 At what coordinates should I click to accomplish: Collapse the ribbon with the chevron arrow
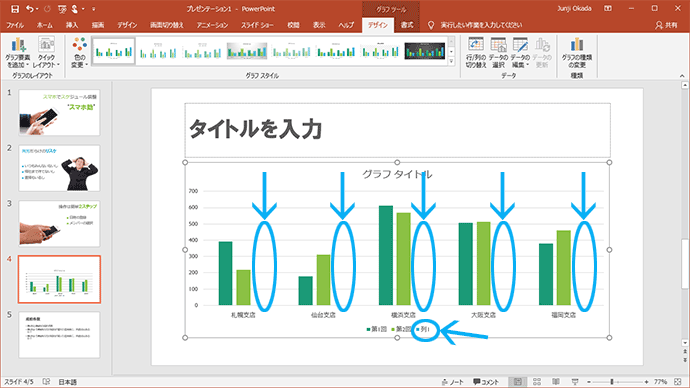point(682,76)
